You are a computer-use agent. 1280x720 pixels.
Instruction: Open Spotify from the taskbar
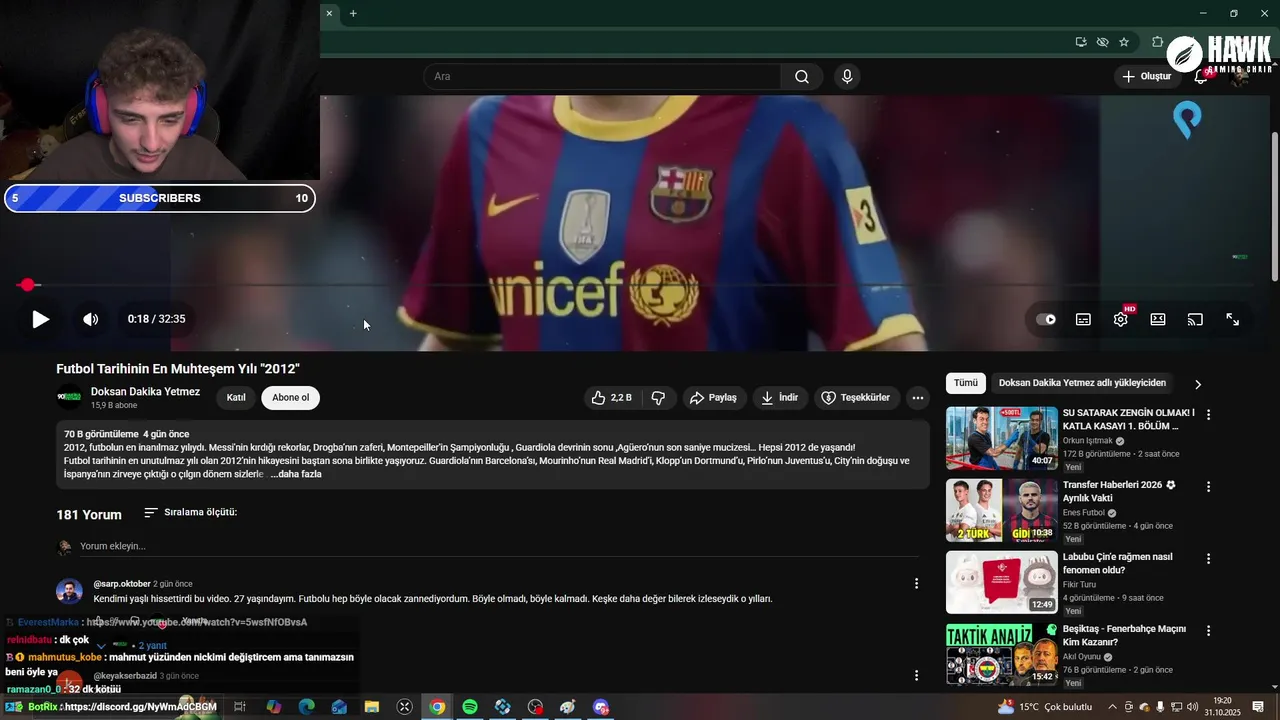(x=470, y=707)
